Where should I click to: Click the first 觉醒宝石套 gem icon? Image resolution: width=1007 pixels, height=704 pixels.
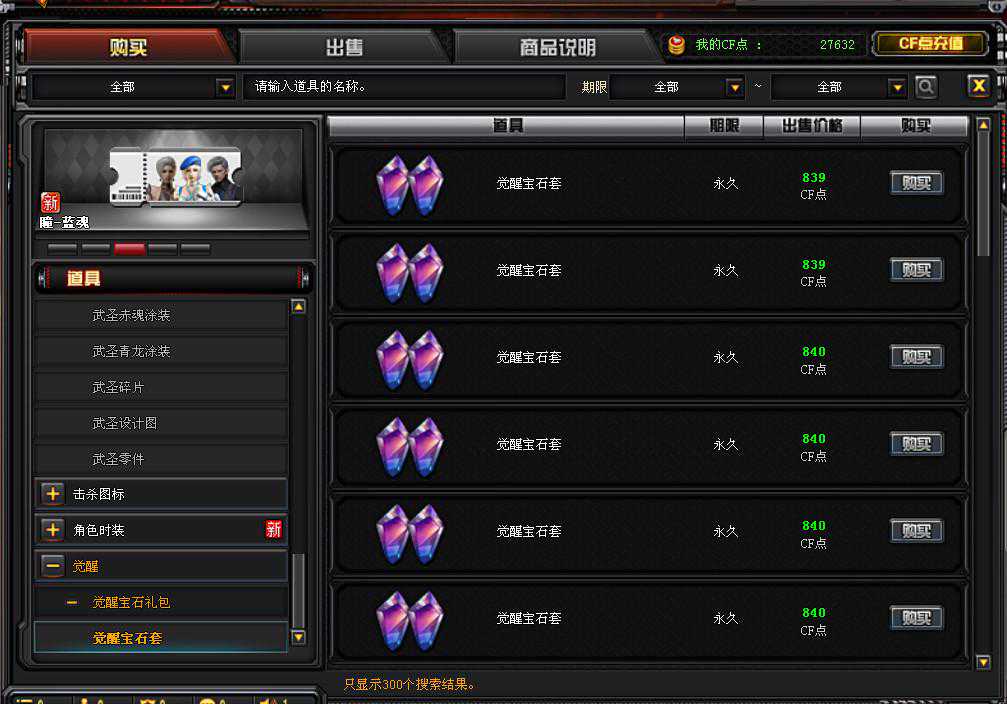coord(410,185)
